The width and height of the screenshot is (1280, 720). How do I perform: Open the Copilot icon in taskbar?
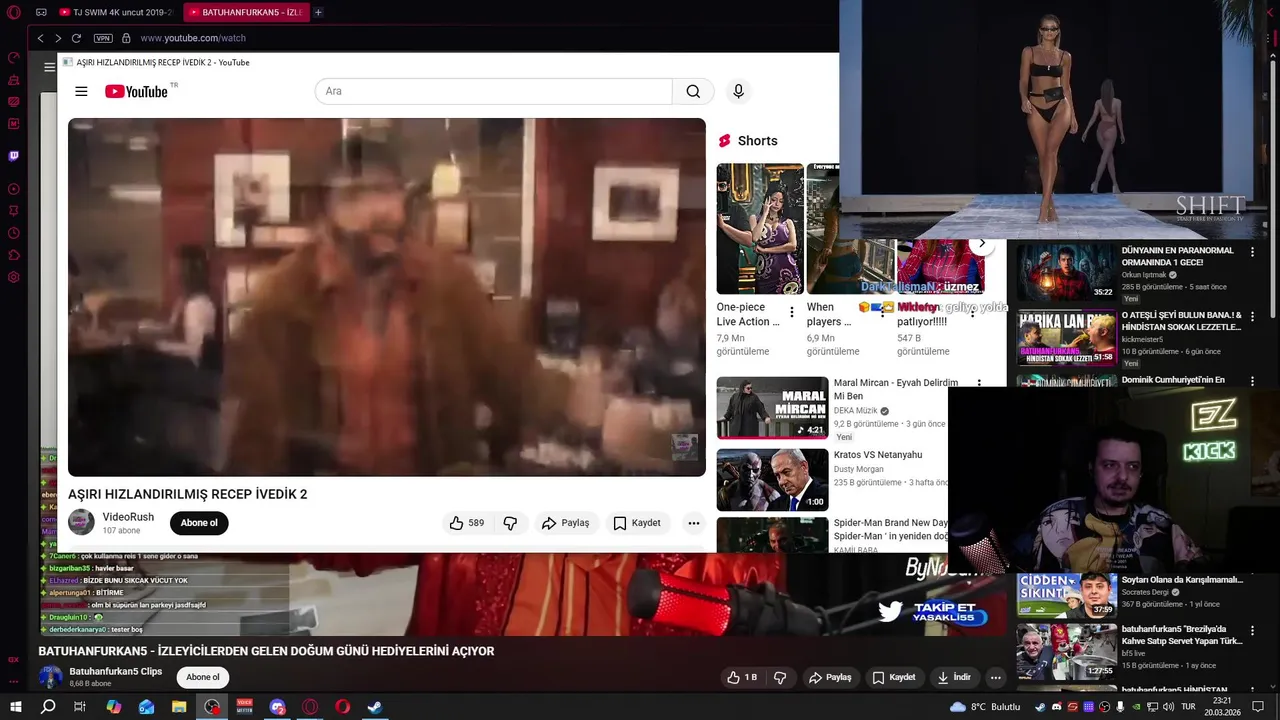pyautogui.click(x=113, y=707)
